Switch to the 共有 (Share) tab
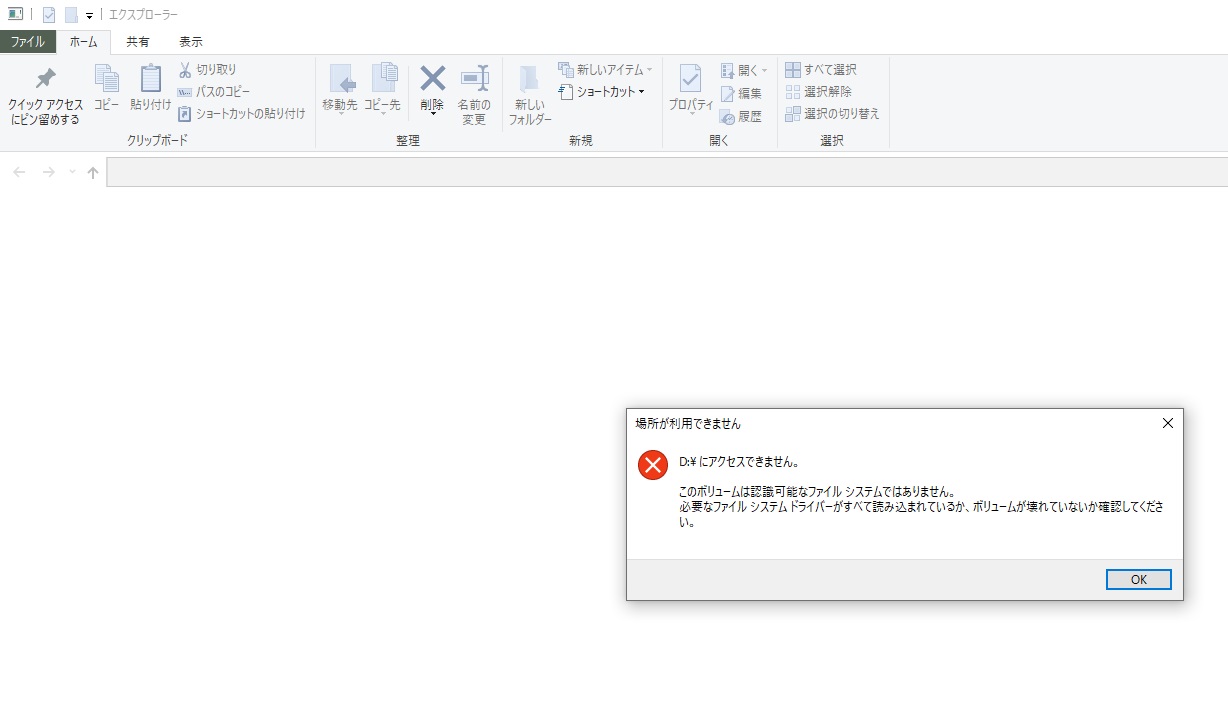Screen dimensions: 1228x707 point(138,42)
